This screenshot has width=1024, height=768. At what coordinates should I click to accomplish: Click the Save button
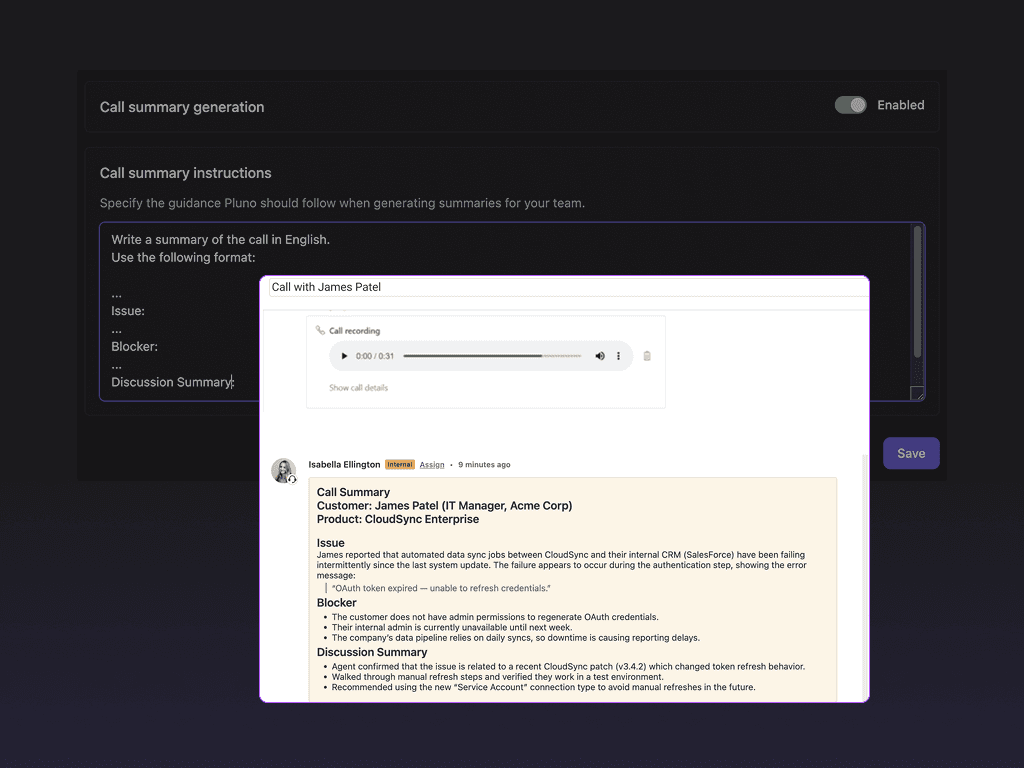coord(910,453)
